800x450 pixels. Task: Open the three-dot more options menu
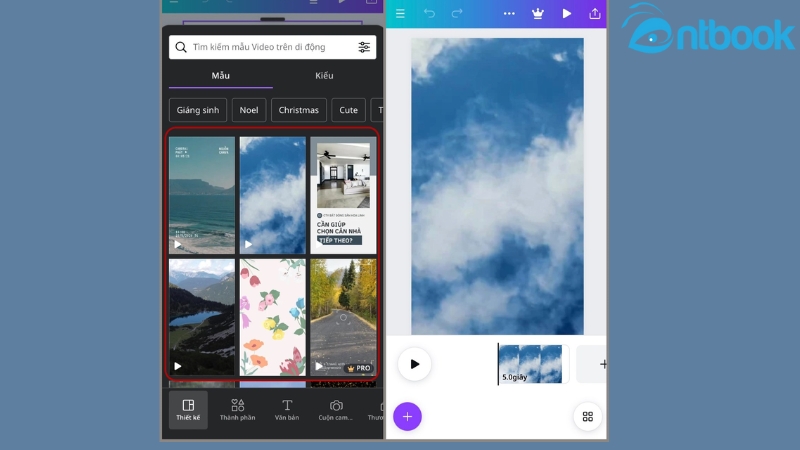509,14
